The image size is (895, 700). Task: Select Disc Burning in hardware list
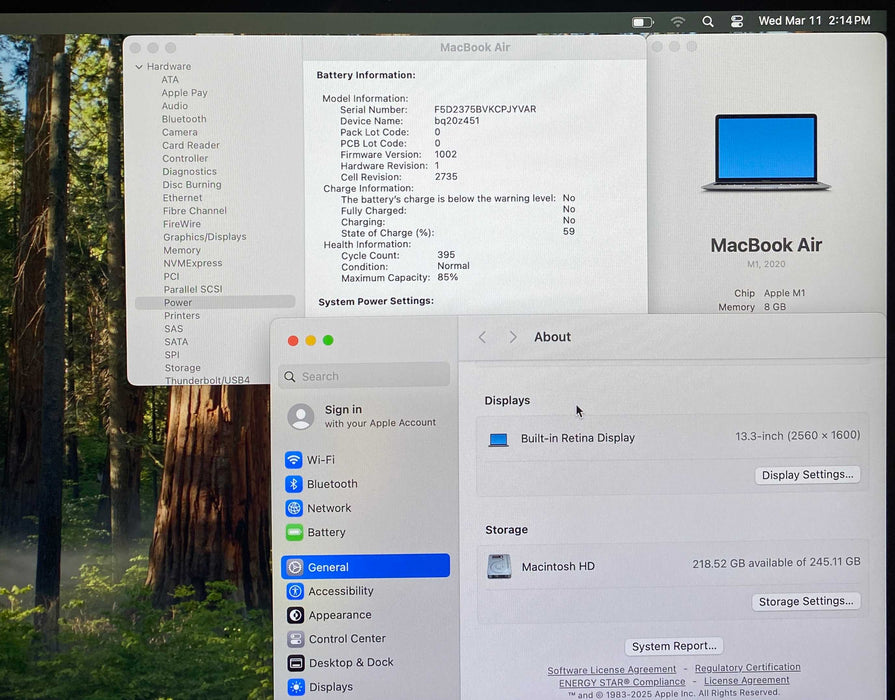(x=192, y=184)
